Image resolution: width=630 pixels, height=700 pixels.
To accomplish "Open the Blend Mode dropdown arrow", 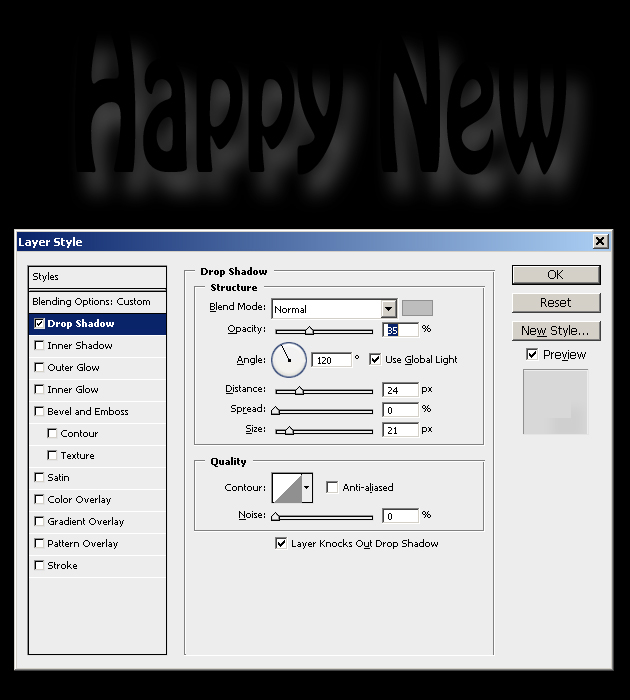I will pos(388,309).
